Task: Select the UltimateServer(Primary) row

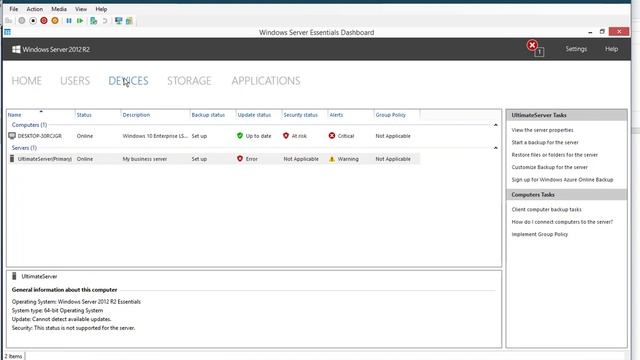Action: (213, 159)
